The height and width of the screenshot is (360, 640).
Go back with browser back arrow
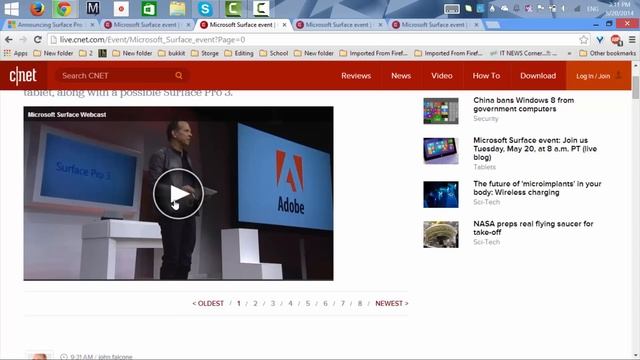coord(9,40)
